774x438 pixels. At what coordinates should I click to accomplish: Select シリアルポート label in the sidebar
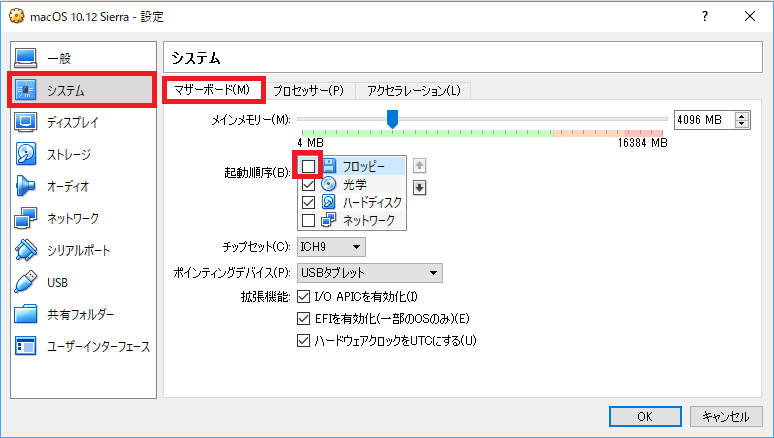click(78, 250)
